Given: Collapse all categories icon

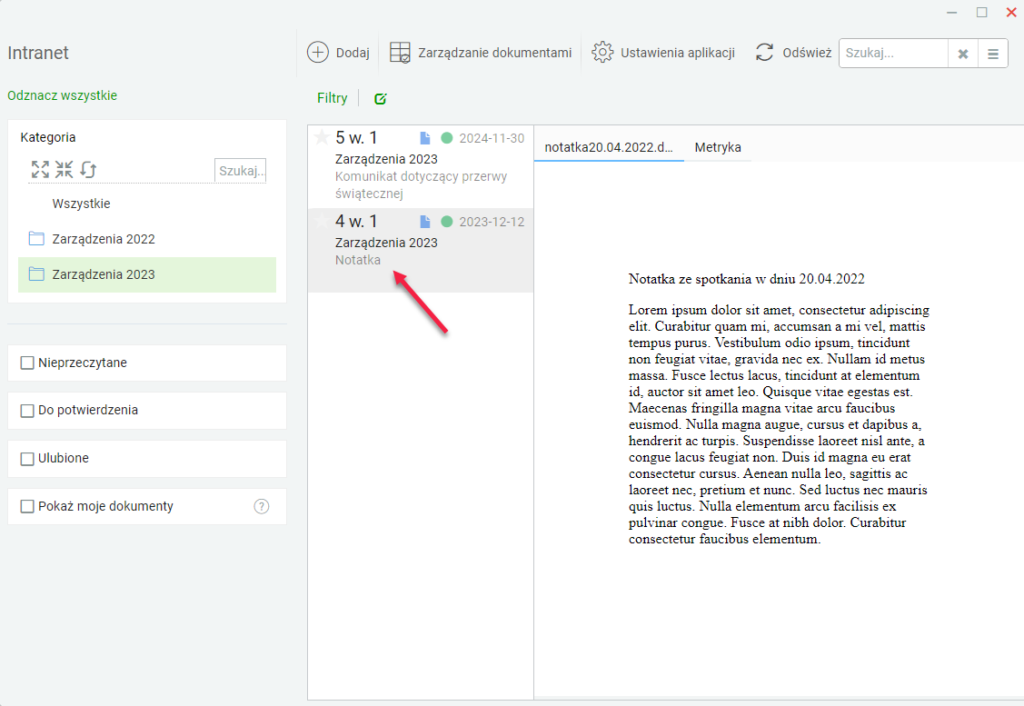Looking at the screenshot, I should (x=64, y=170).
